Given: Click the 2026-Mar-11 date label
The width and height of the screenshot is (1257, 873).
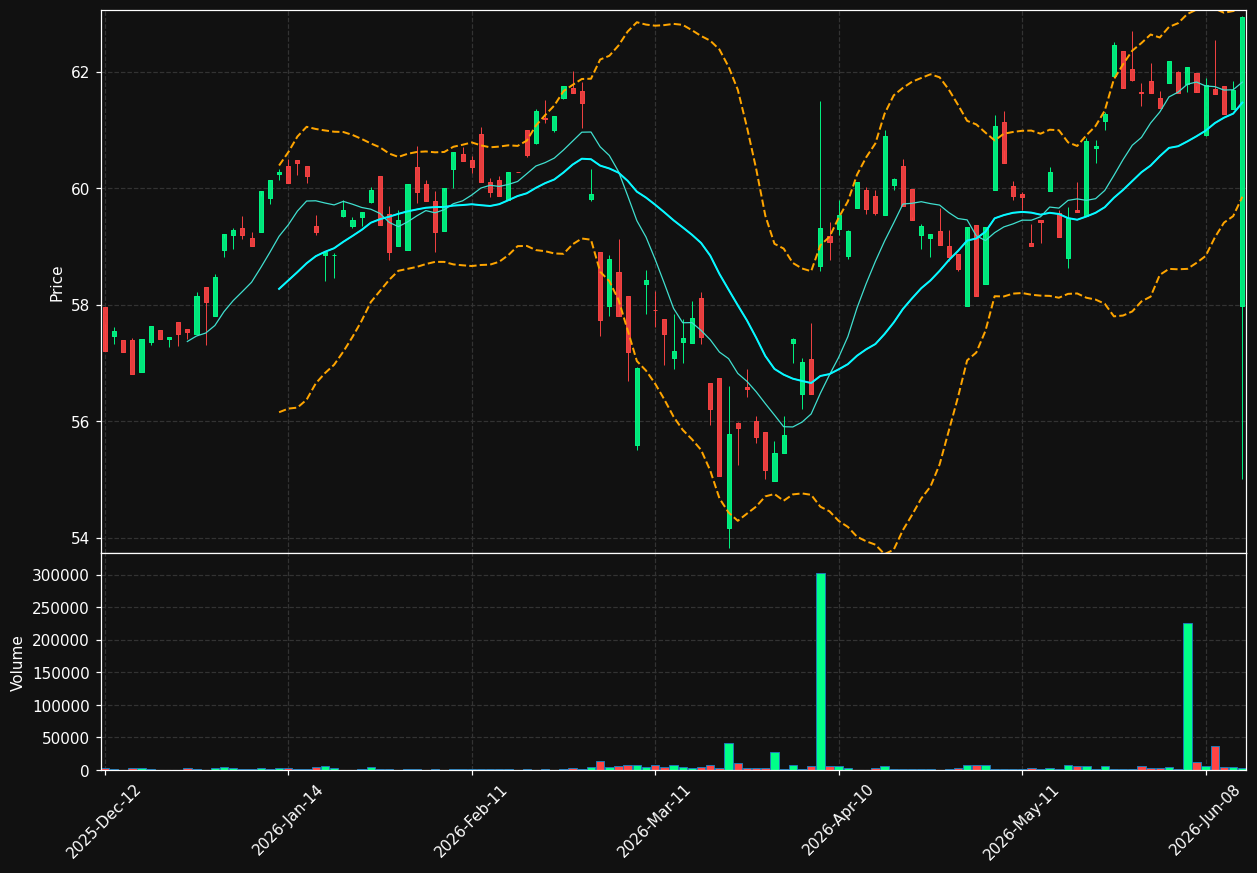Looking at the screenshot, I should [654, 821].
